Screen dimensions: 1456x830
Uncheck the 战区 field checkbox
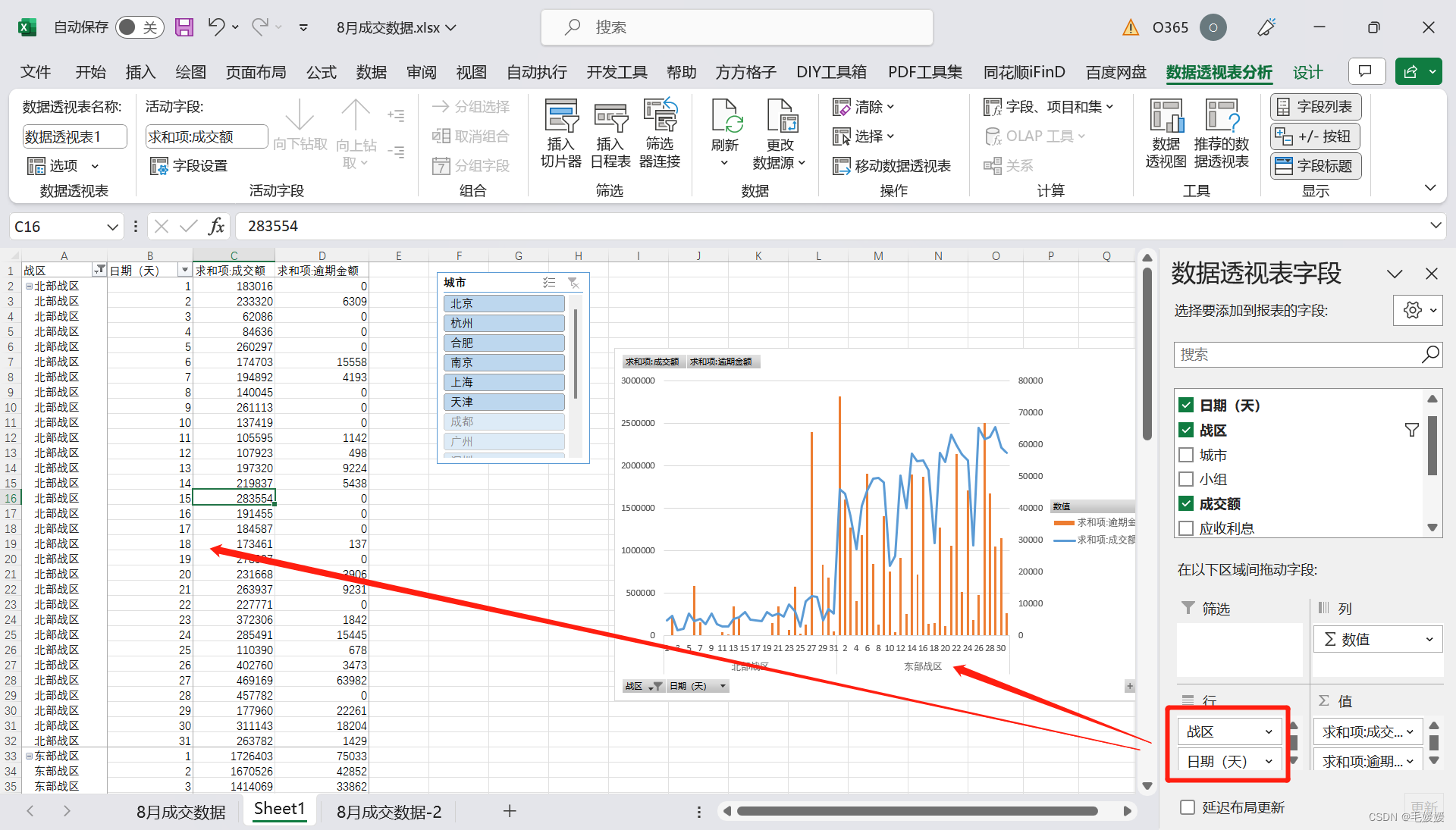pos(1187,431)
